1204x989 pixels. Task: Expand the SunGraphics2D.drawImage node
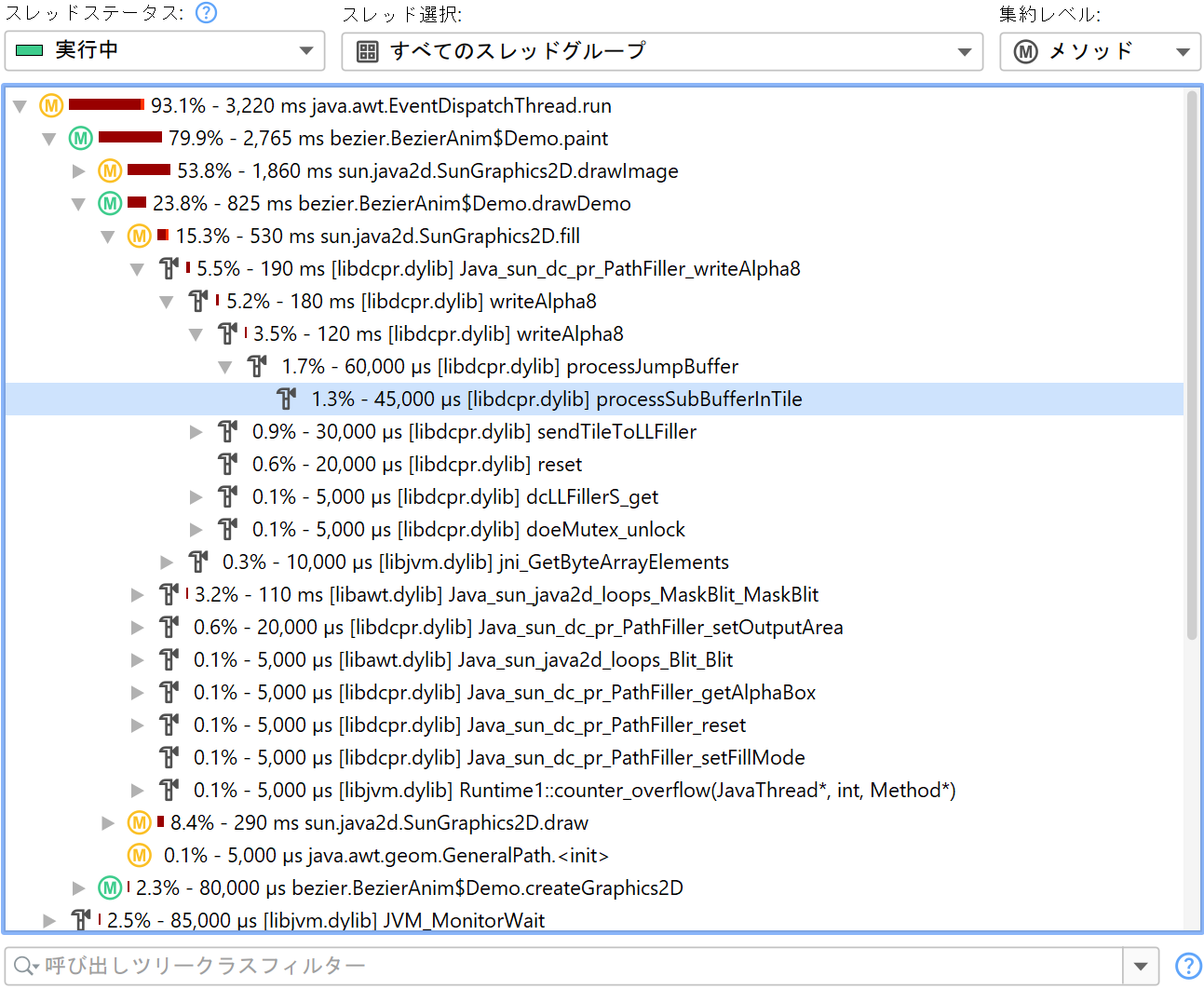click(79, 171)
